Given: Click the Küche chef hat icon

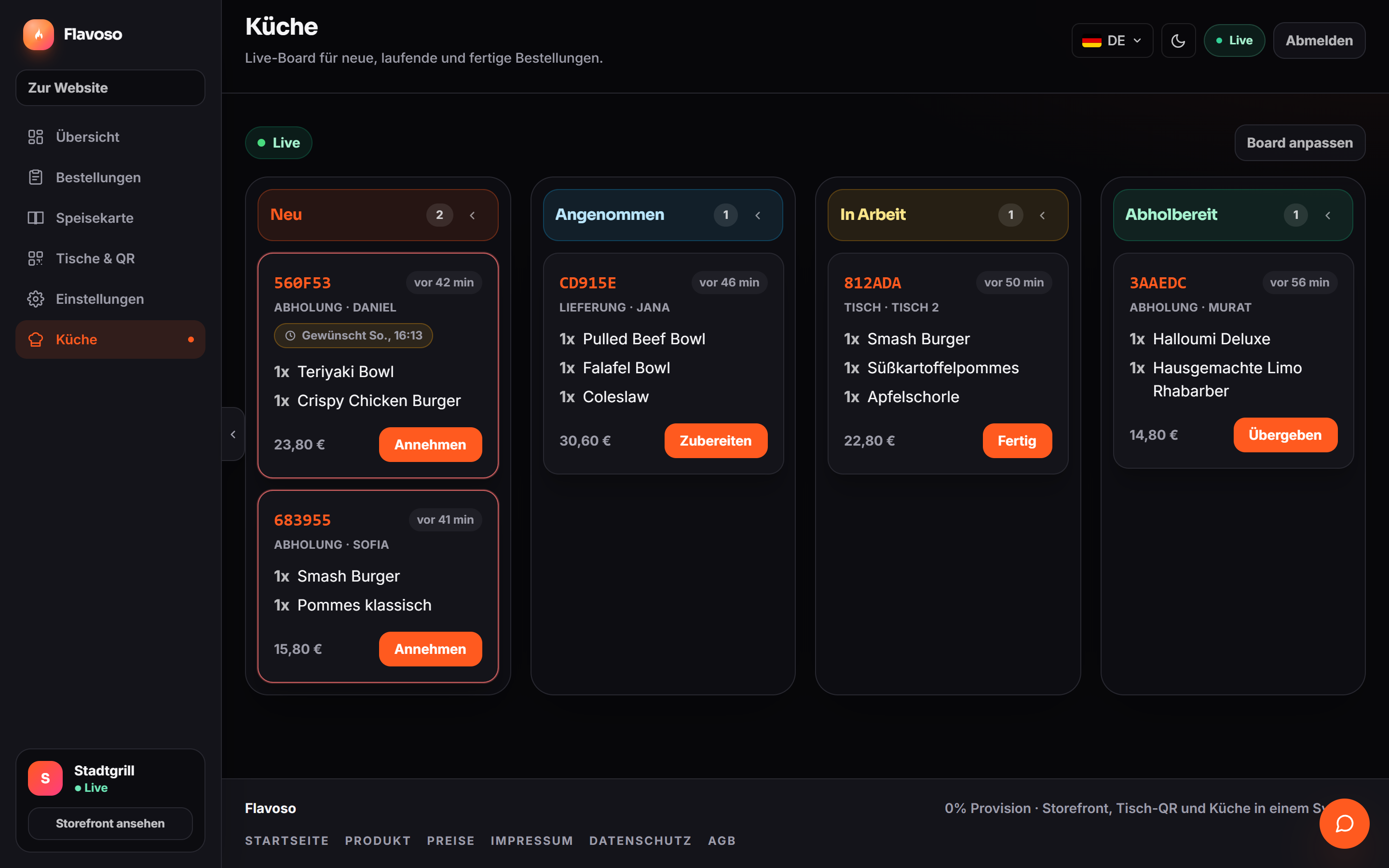Looking at the screenshot, I should (36, 339).
